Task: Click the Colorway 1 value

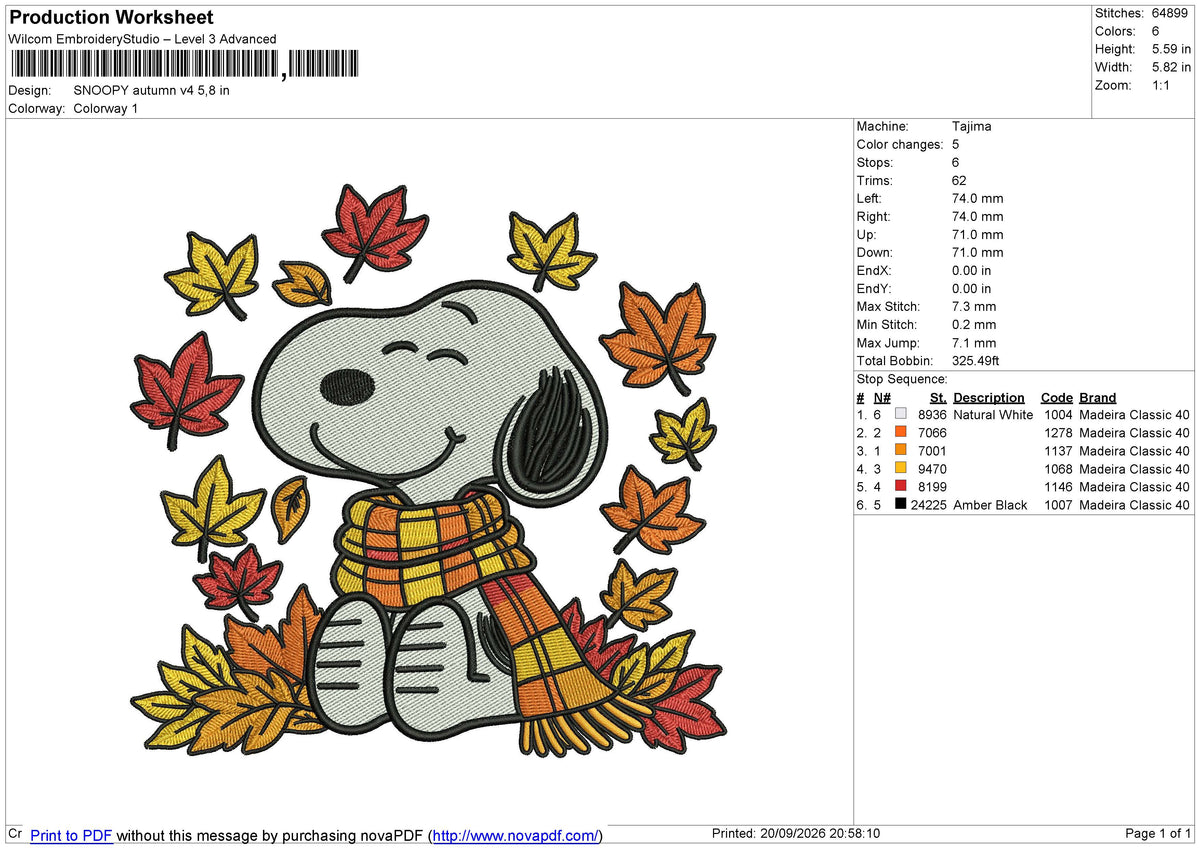Action: [106, 108]
